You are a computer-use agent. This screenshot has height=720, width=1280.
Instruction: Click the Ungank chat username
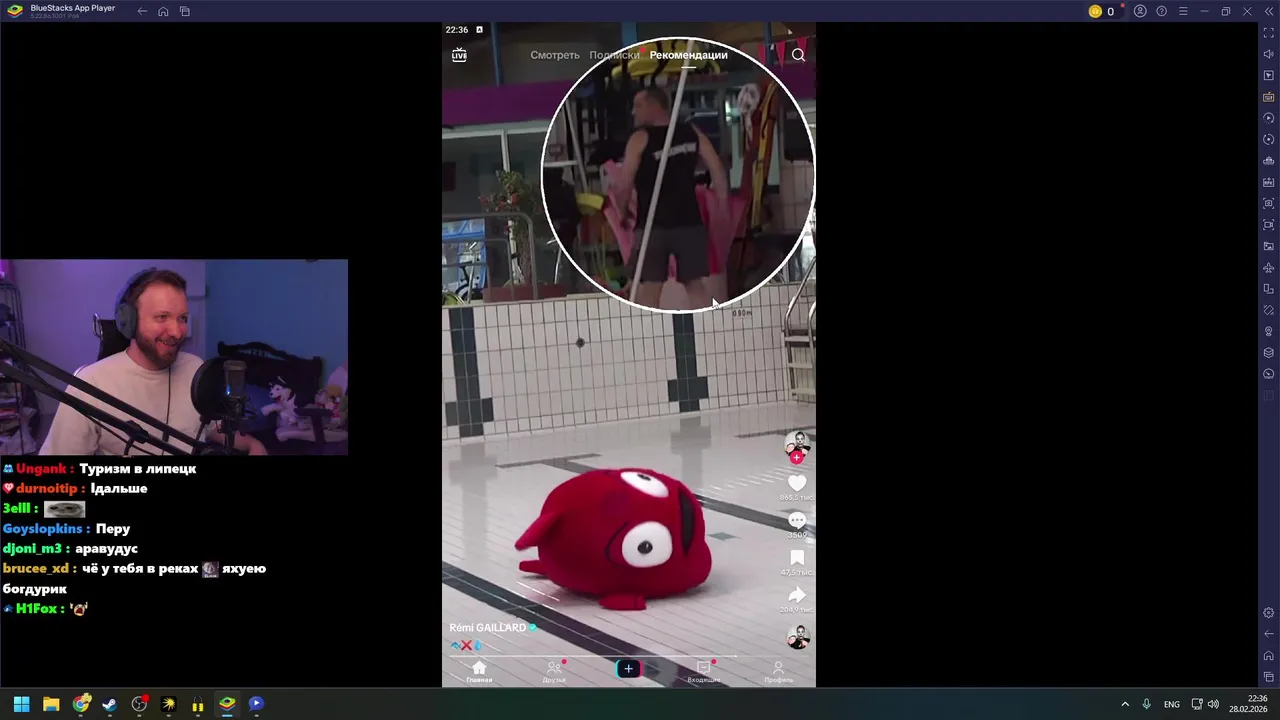pyautogui.click(x=40, y=468)
